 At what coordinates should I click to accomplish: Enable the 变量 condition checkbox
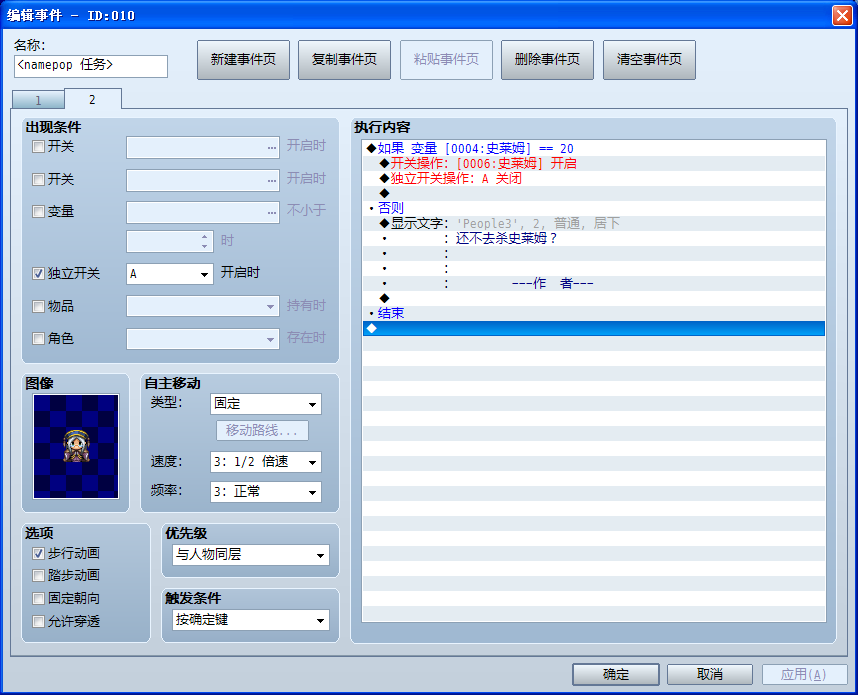[x=38, y=212]
